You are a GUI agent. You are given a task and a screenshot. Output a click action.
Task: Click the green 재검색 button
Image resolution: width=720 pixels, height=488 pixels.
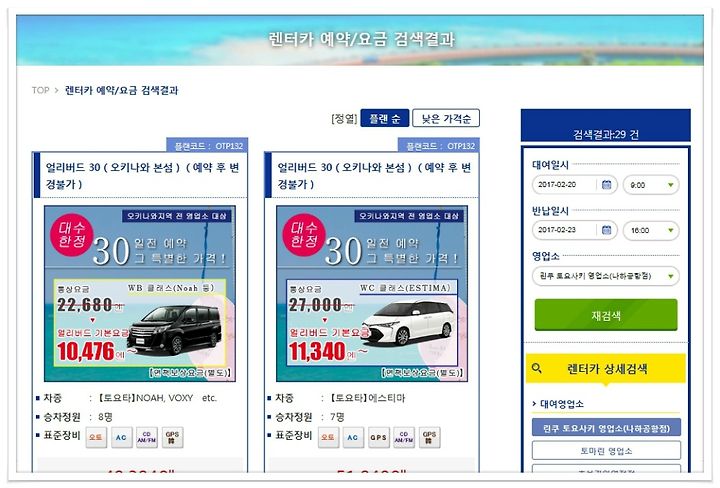(x=606, y=315)
